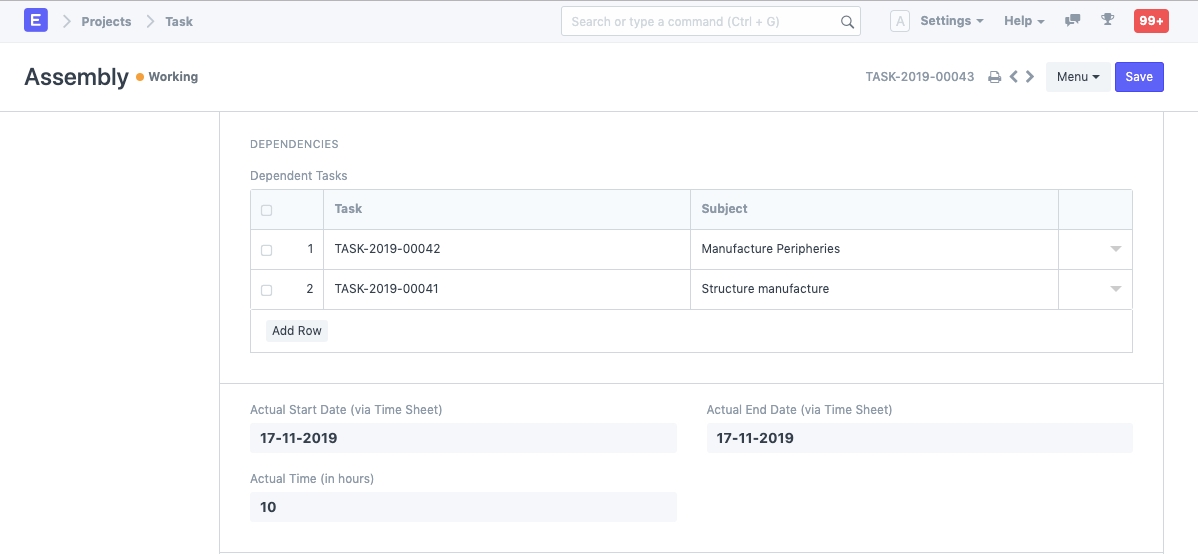Image resolution: width=1198 pixels, height=554 pixels.
Task: Go to previous task with left arrow
Action: point(1013,77)
